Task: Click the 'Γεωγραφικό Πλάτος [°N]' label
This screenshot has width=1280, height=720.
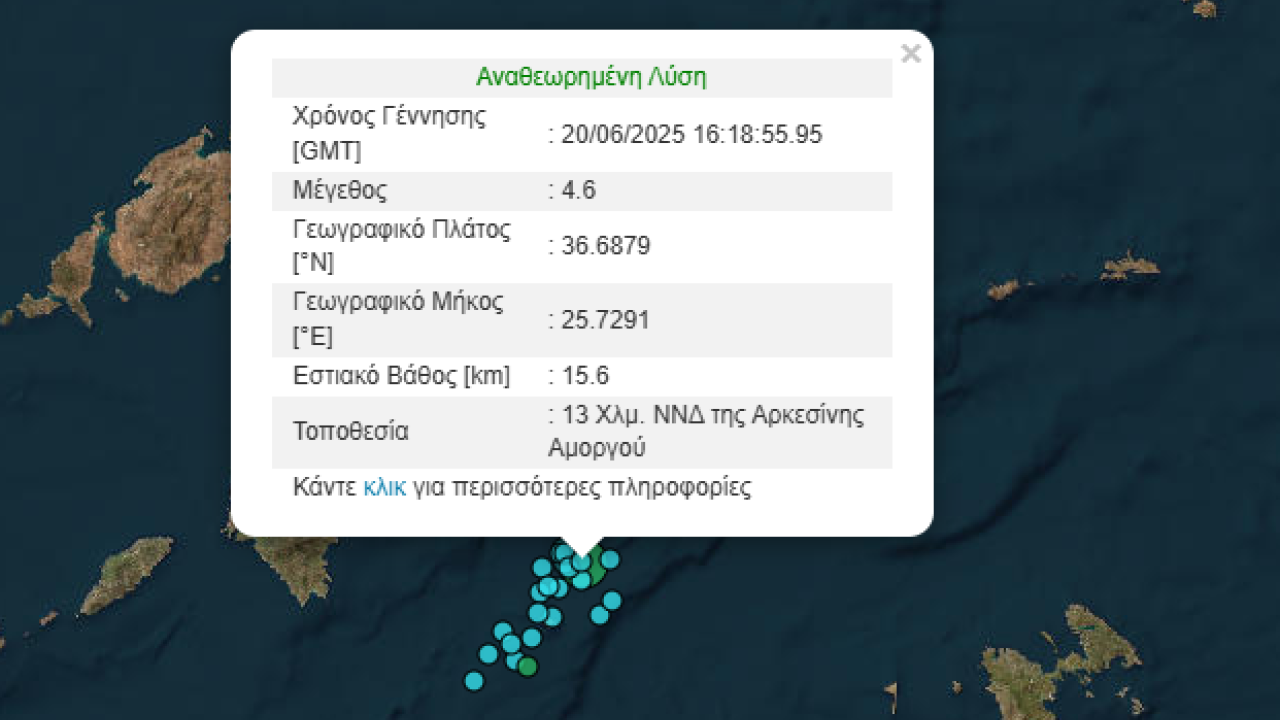Action: coord(402,246)
